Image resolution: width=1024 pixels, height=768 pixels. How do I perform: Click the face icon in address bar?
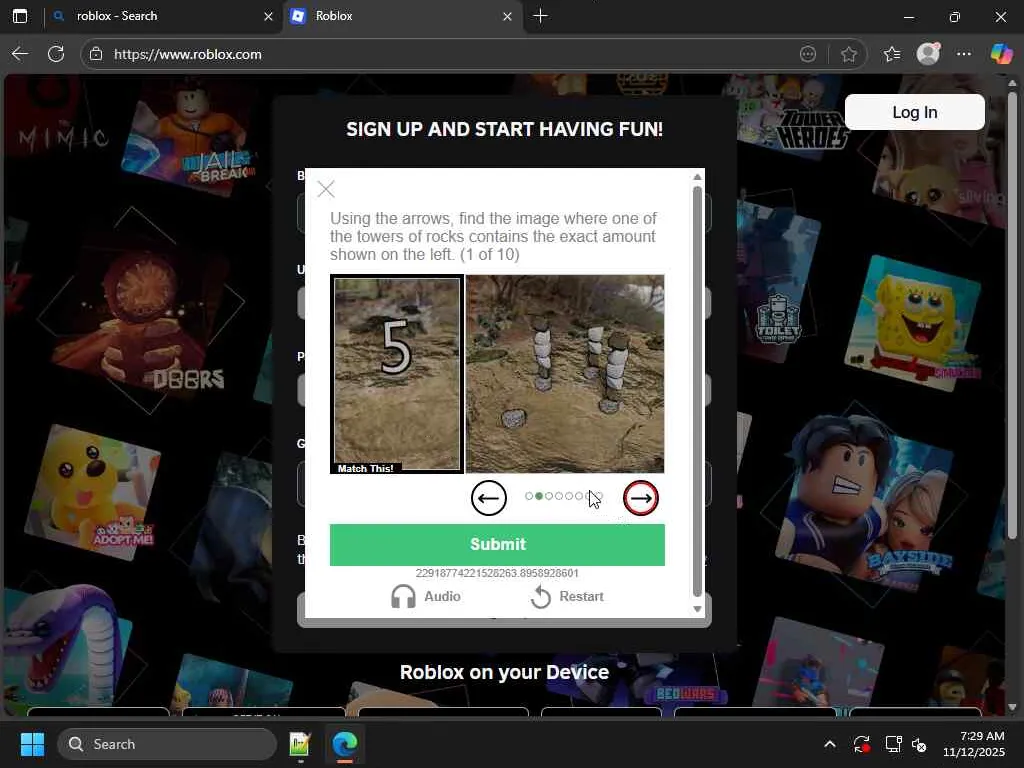point(808,54)
